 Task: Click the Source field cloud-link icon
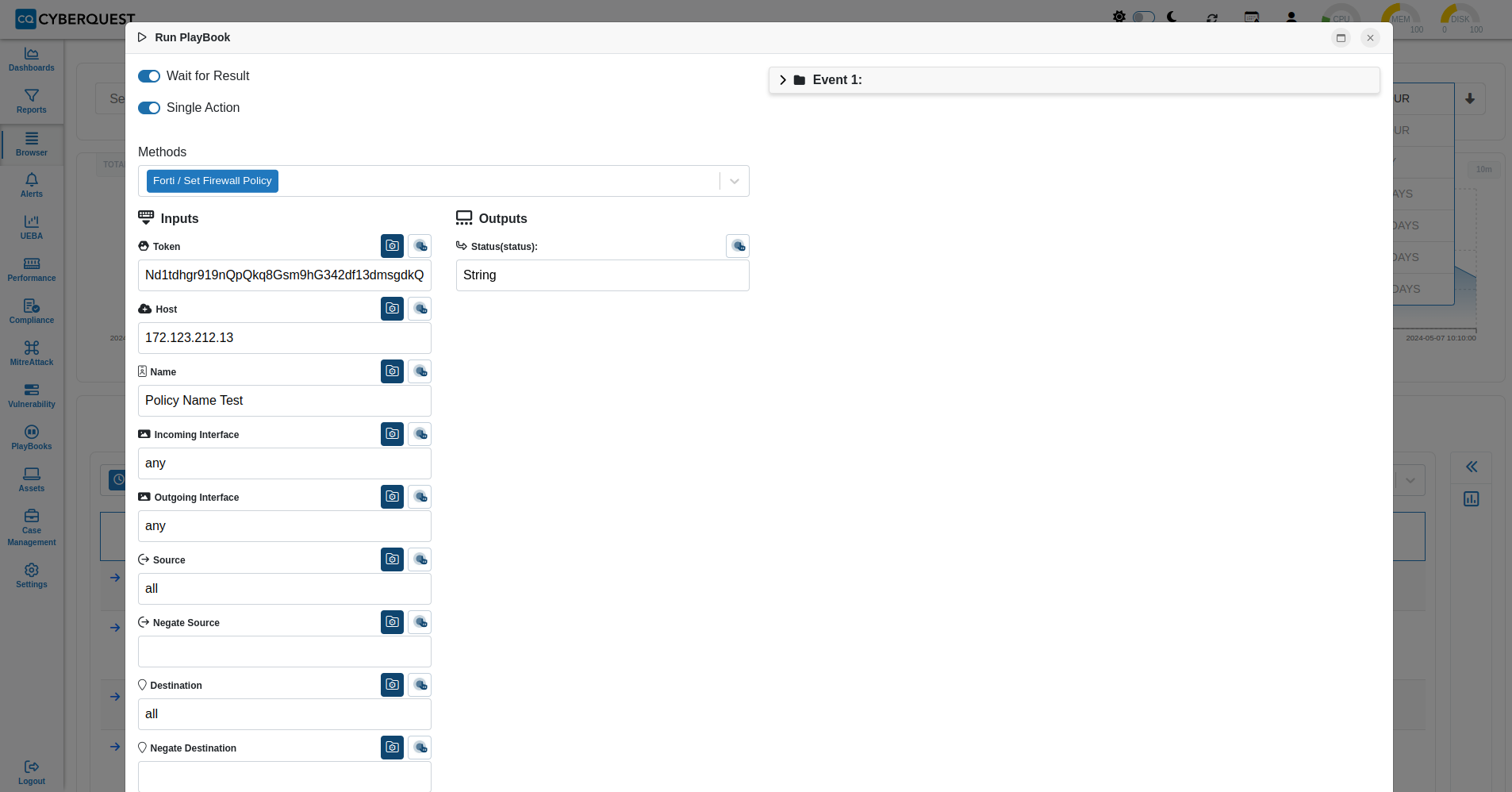pos(420,559)
